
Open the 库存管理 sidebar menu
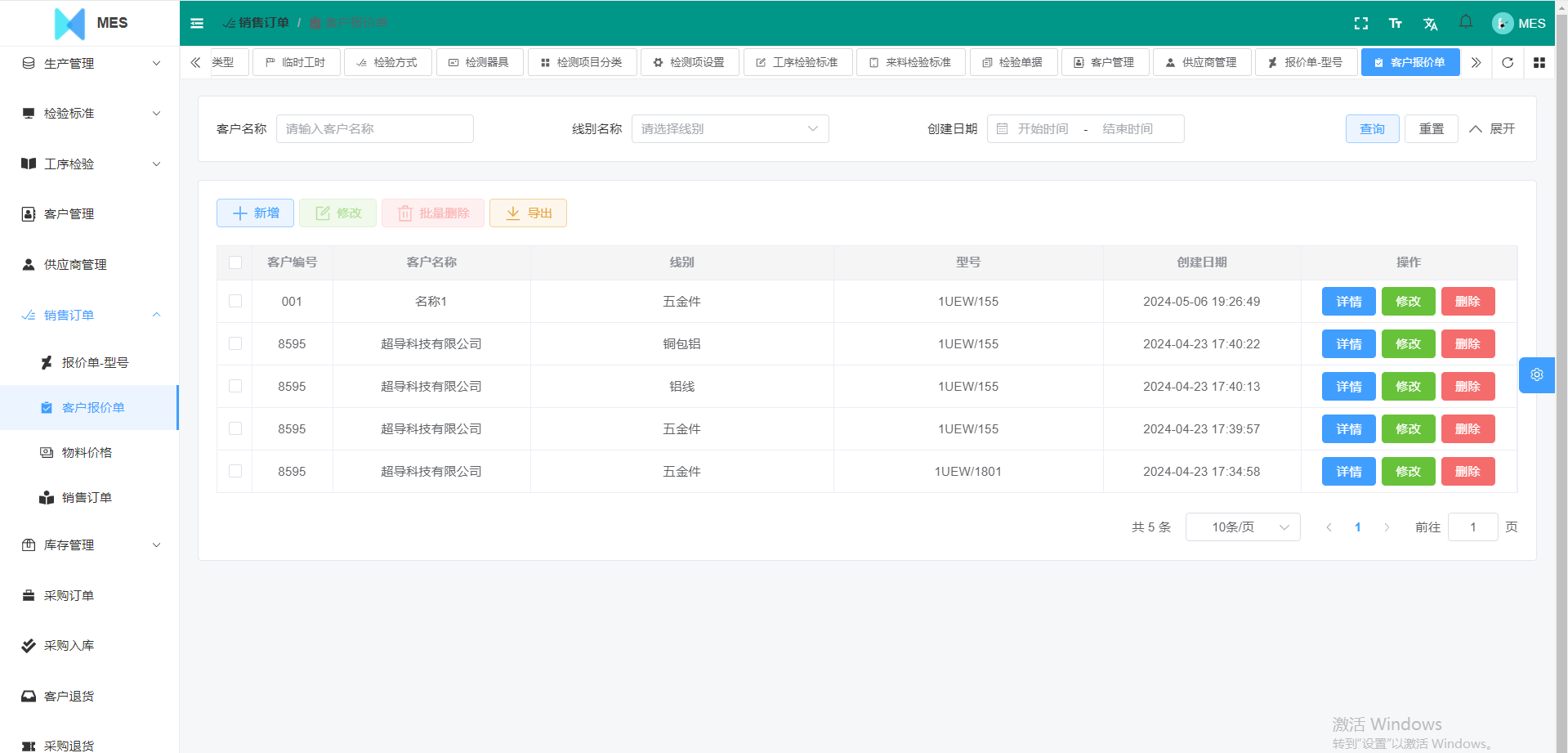click(x=90, y=545)
